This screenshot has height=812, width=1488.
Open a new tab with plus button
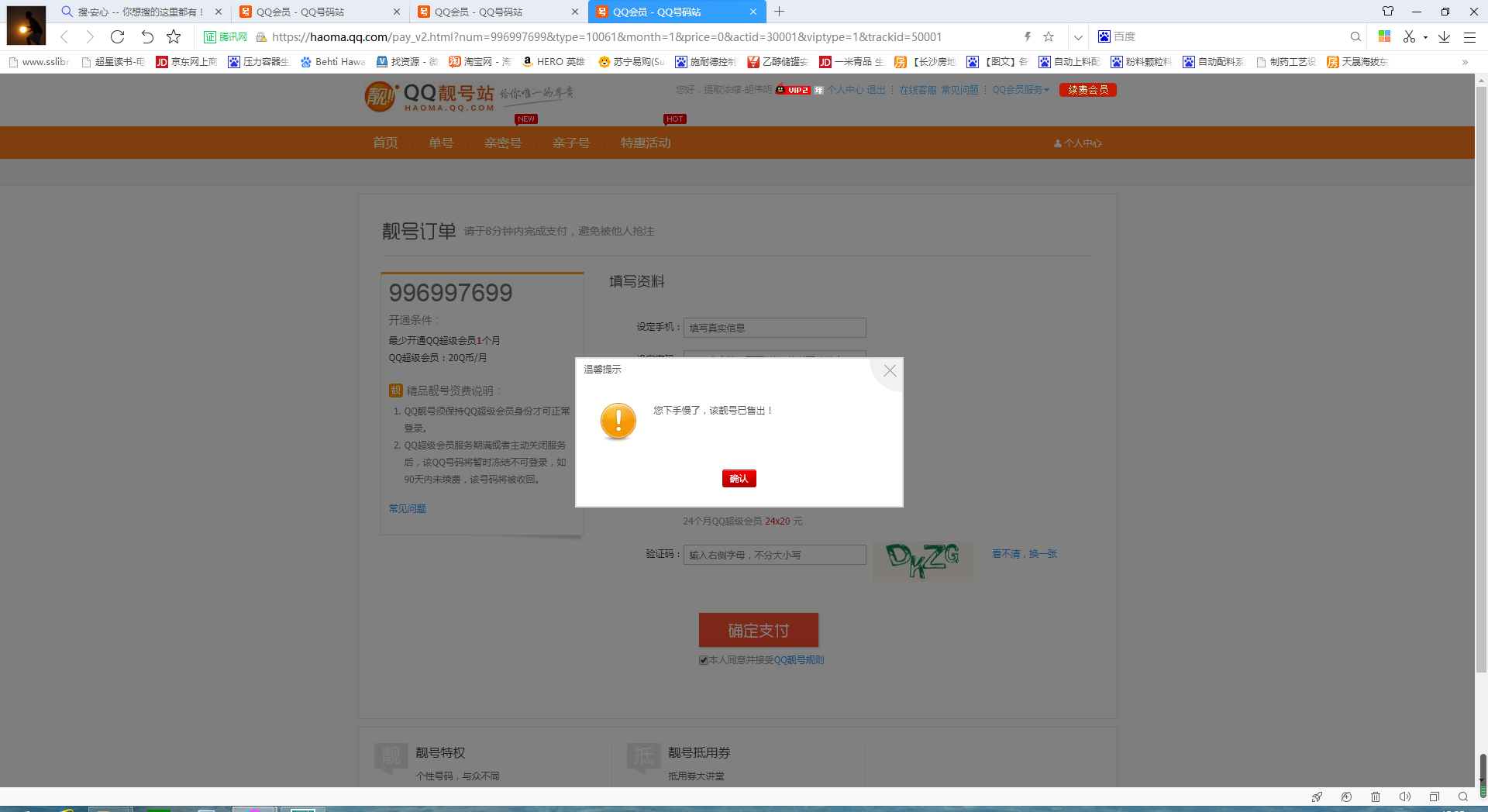(780, 12)
